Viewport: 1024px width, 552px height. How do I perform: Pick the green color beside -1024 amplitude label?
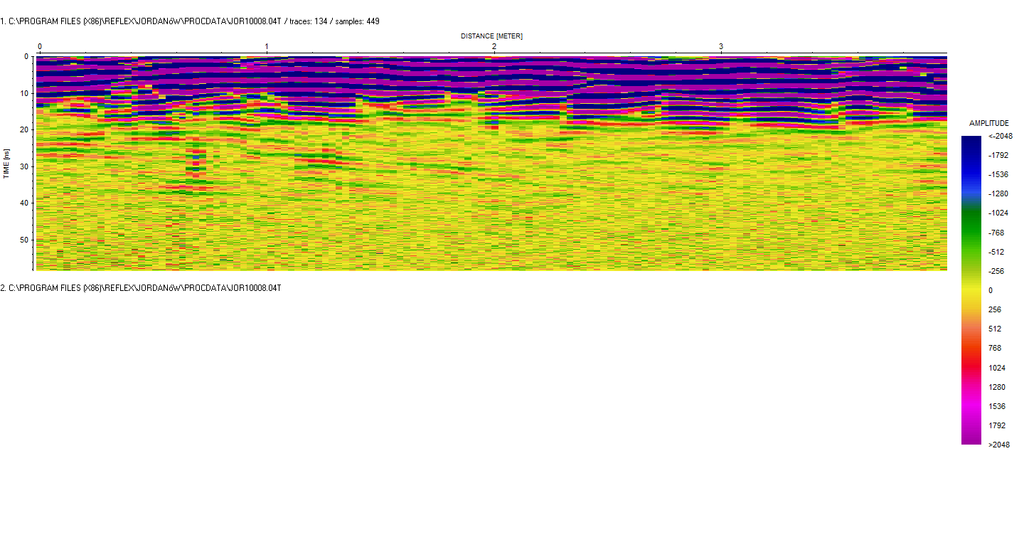click(x=971, y=213)
